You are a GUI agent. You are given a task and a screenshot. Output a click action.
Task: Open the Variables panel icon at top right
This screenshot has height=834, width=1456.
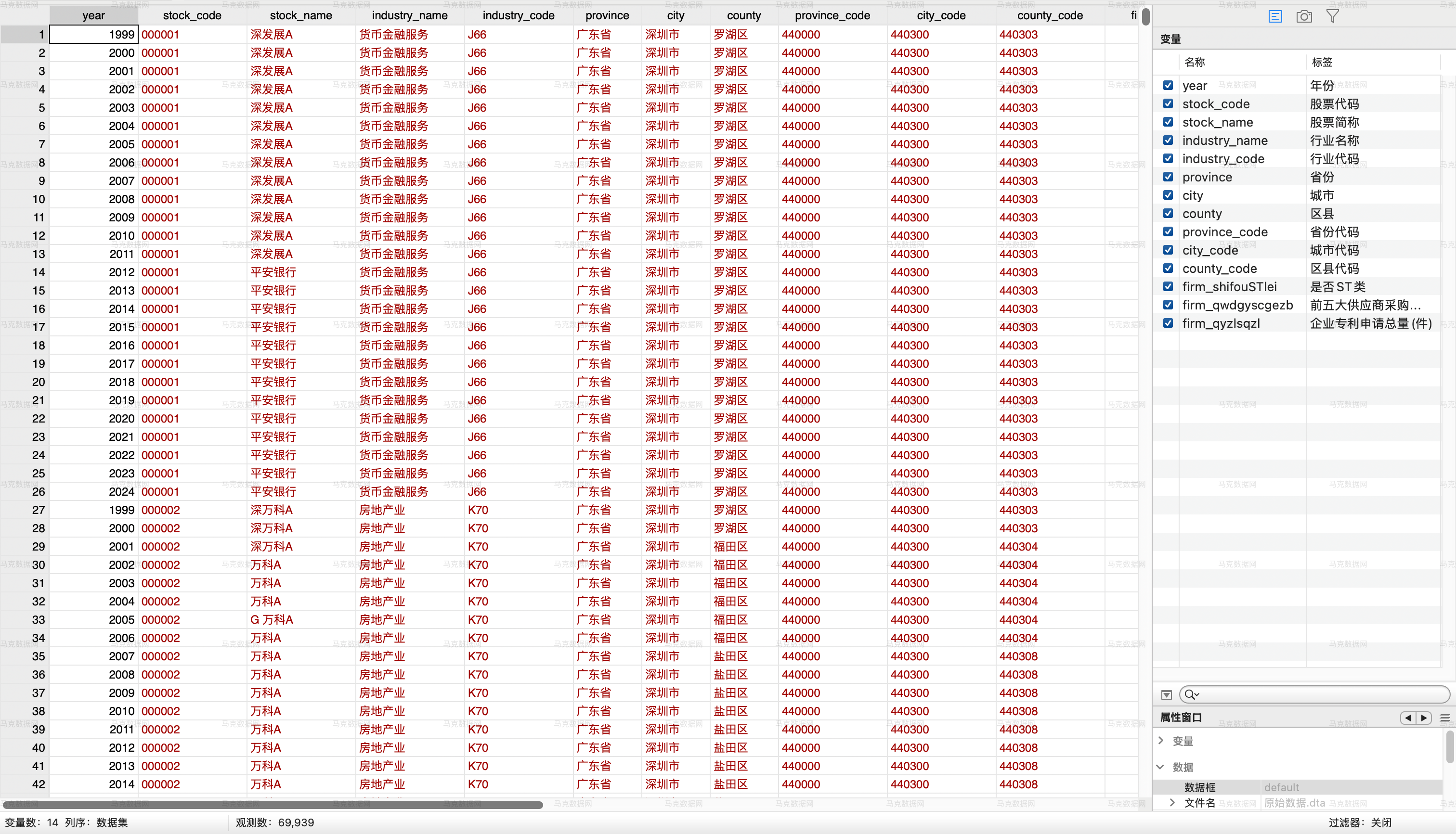pos(1275,17)
